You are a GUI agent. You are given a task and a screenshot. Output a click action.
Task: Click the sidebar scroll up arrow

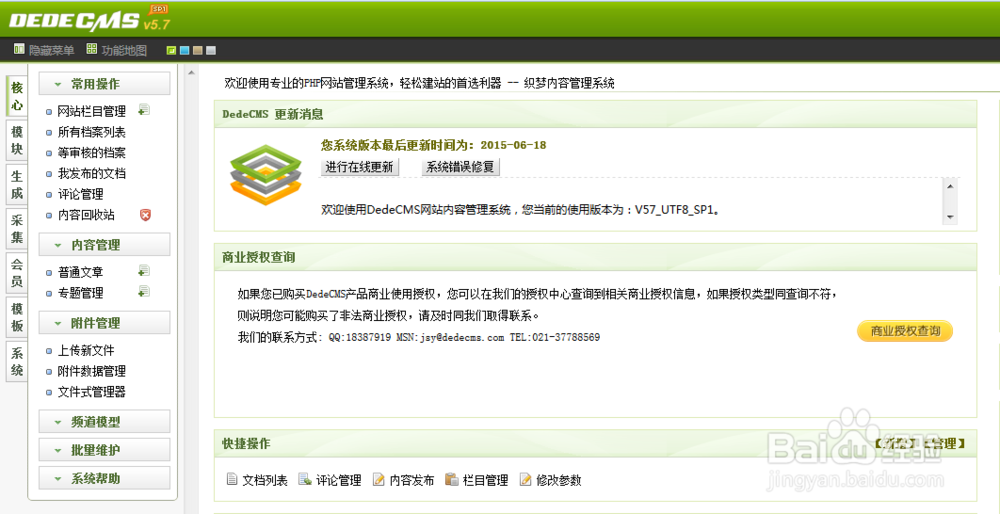(190, 73)
